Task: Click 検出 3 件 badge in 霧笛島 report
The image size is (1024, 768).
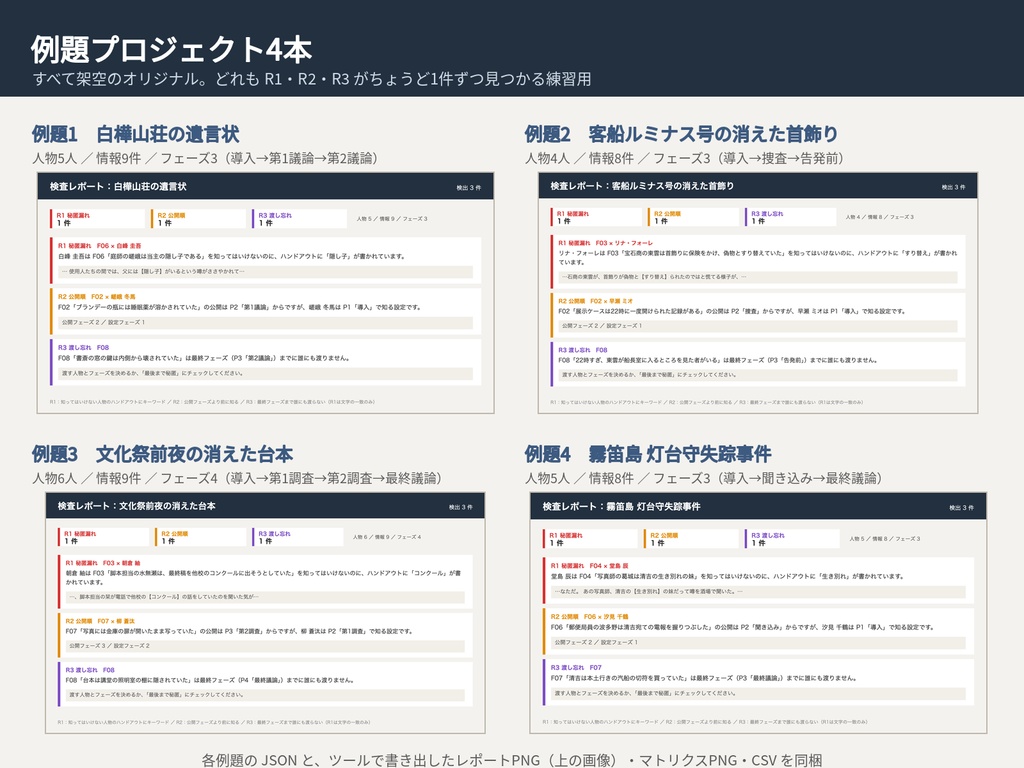Action: click(961, 507)
